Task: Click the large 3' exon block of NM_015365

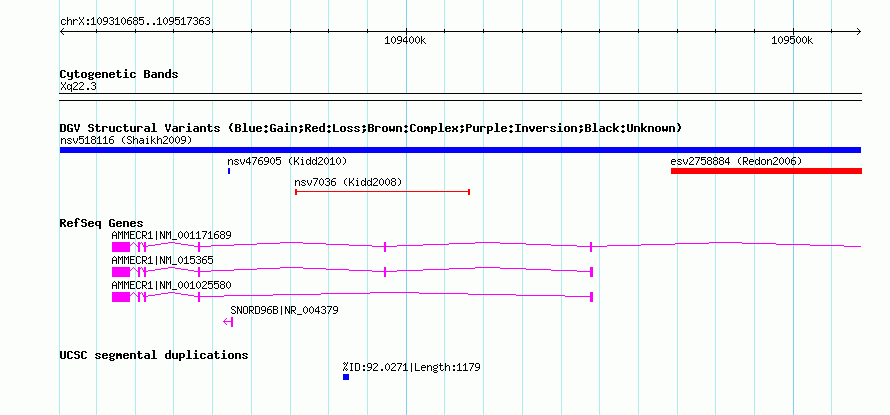Action: [x=121, y=272]
